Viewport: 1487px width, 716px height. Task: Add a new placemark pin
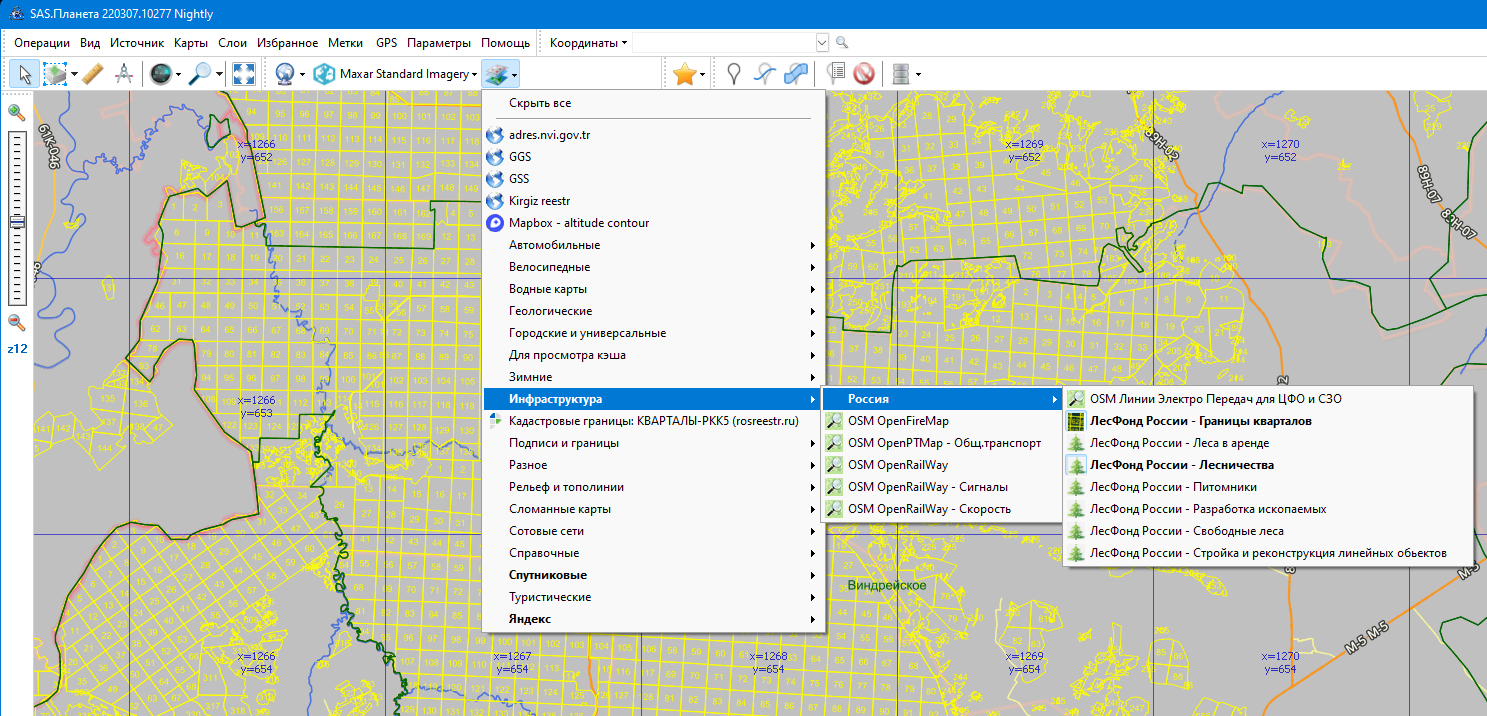coord(734,73)
